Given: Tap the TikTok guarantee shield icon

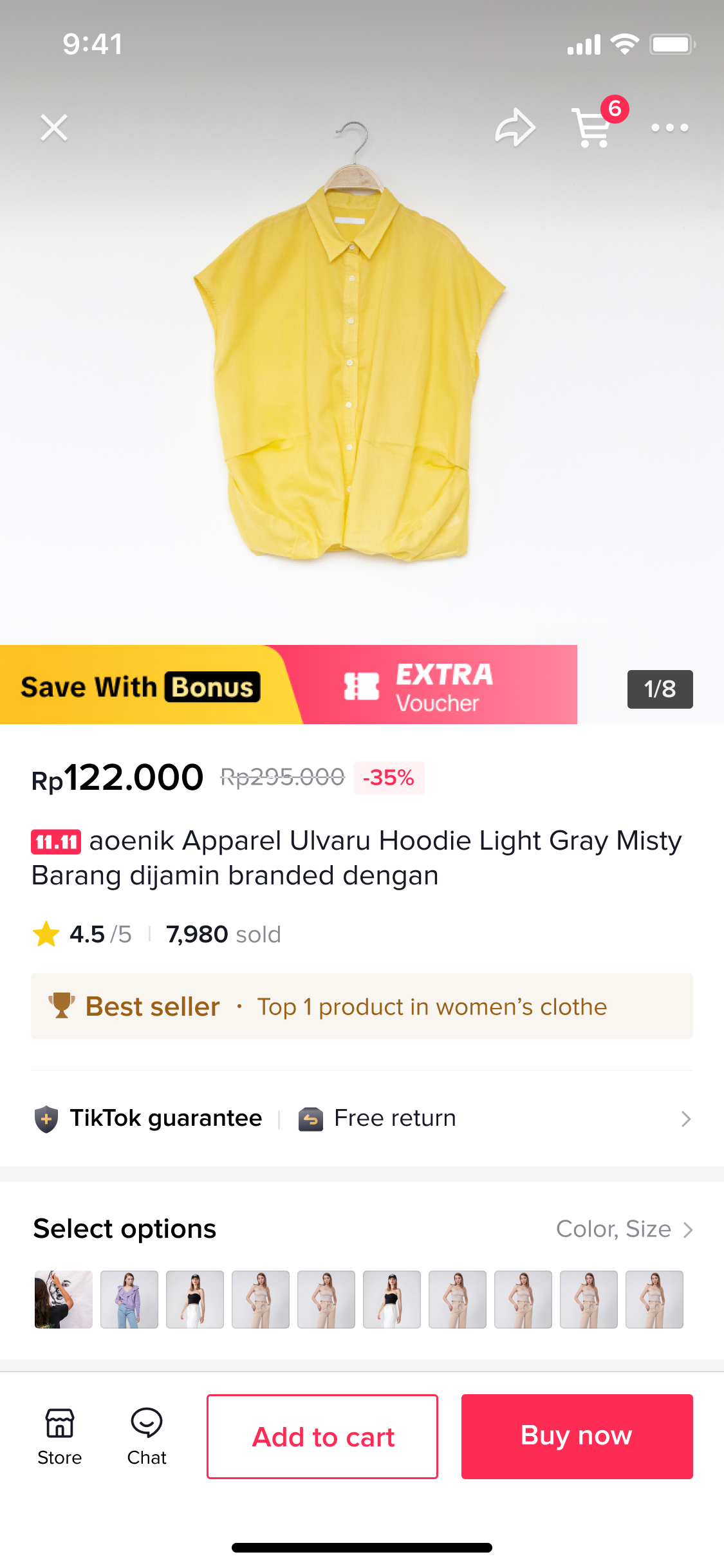Looking at the screenshot, I should [x=46, y=1119].
